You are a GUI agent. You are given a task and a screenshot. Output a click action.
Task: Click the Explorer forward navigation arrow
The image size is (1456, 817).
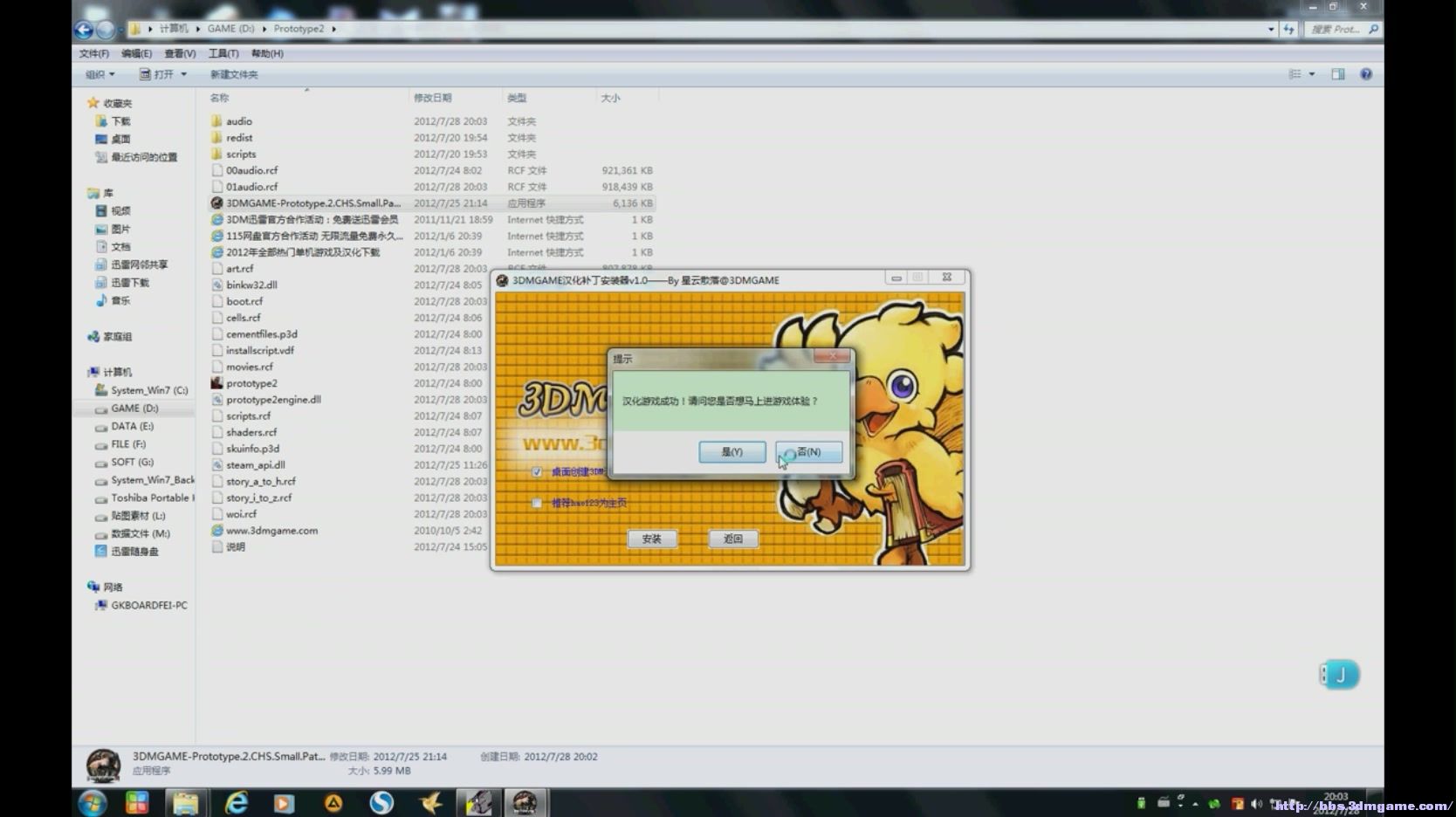[x=105, y=30]
